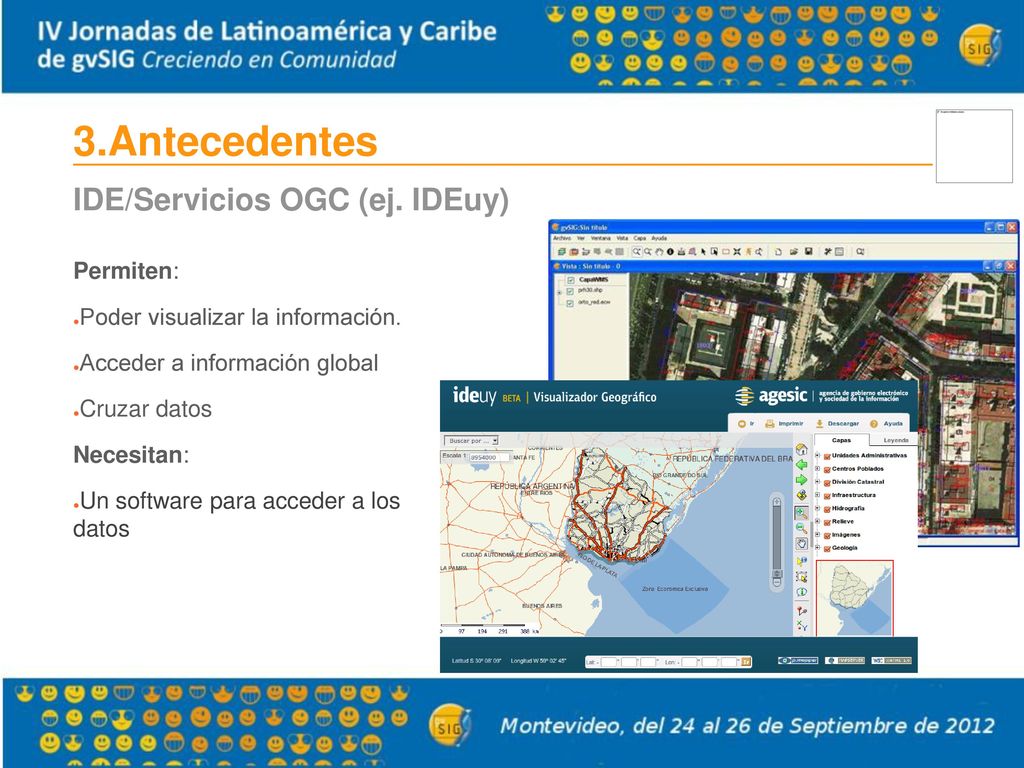
Task: Select the zoom-in magnifier in IDEuy toolbar
Action: [x=801, y=513]
